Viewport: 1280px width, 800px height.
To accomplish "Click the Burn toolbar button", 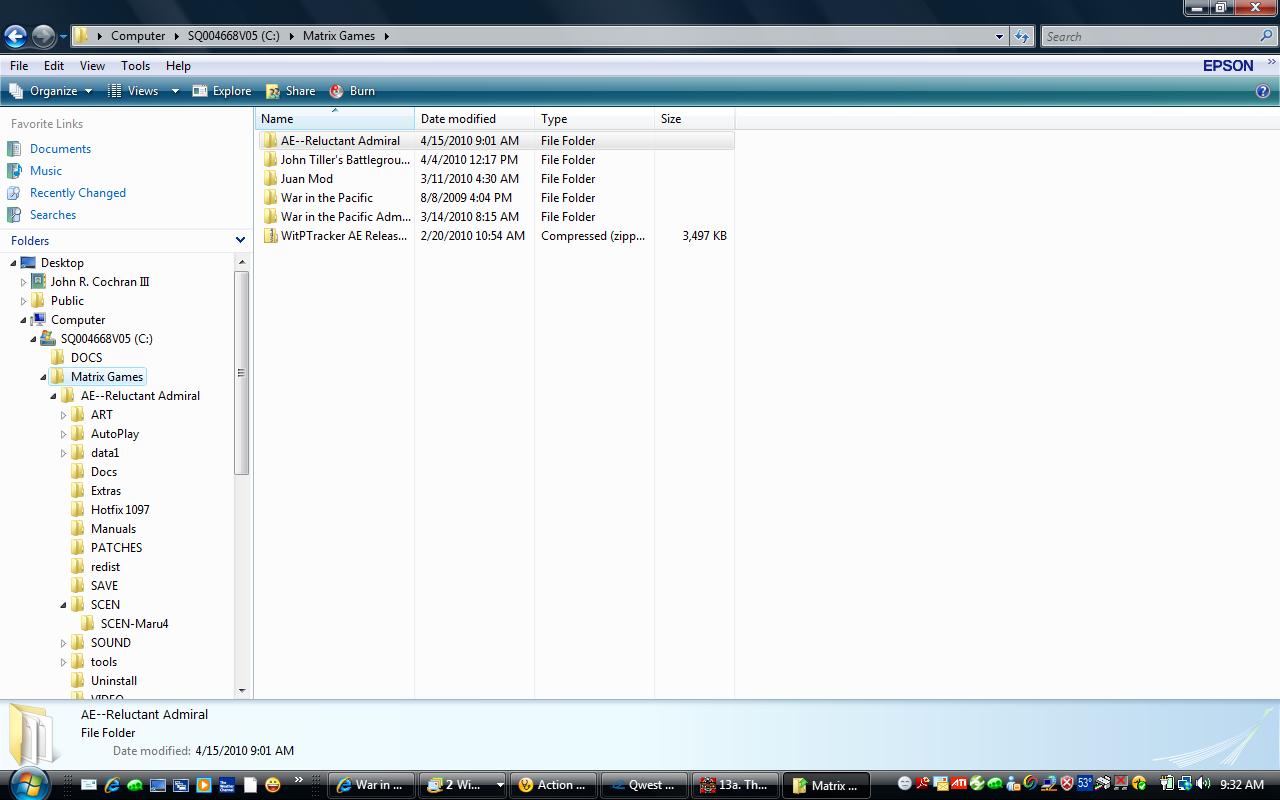I will (x=352, y=91).
